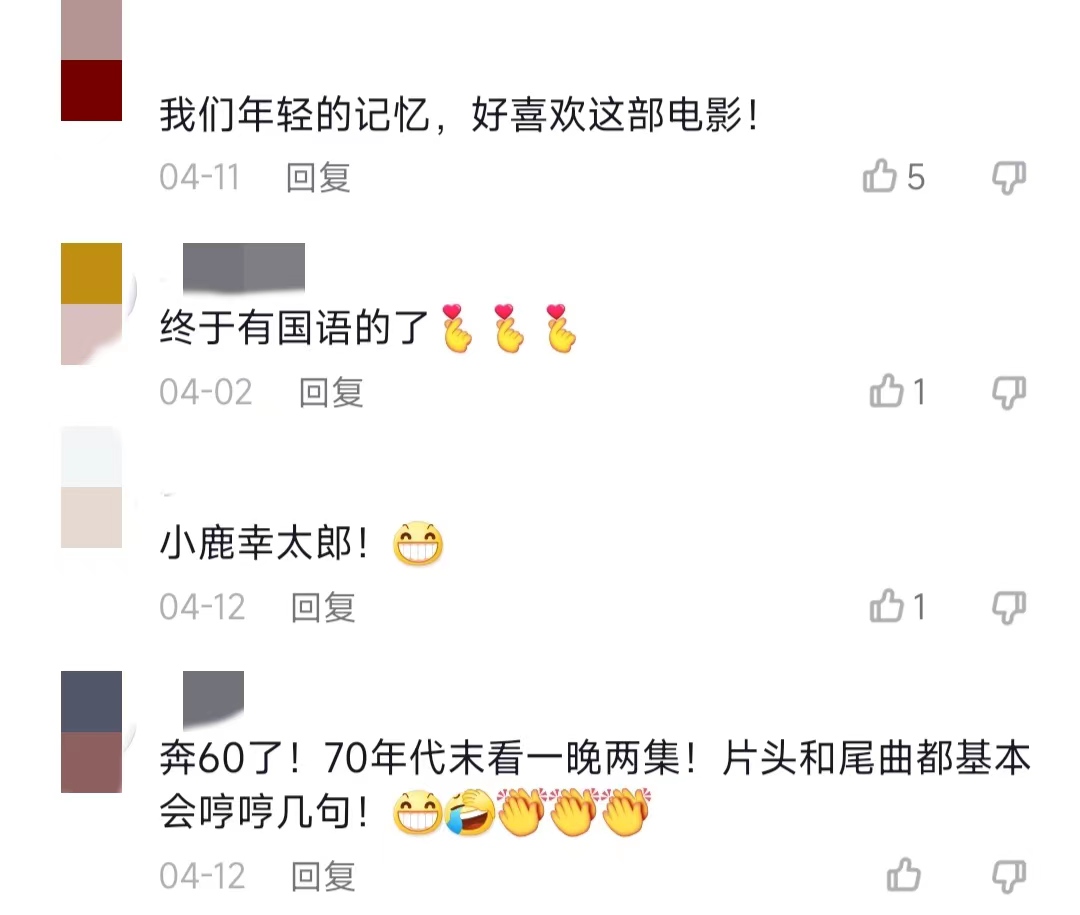Dislike the comment about 我们年轻的记忆
1080x915 pixels.
point(1009,178)
